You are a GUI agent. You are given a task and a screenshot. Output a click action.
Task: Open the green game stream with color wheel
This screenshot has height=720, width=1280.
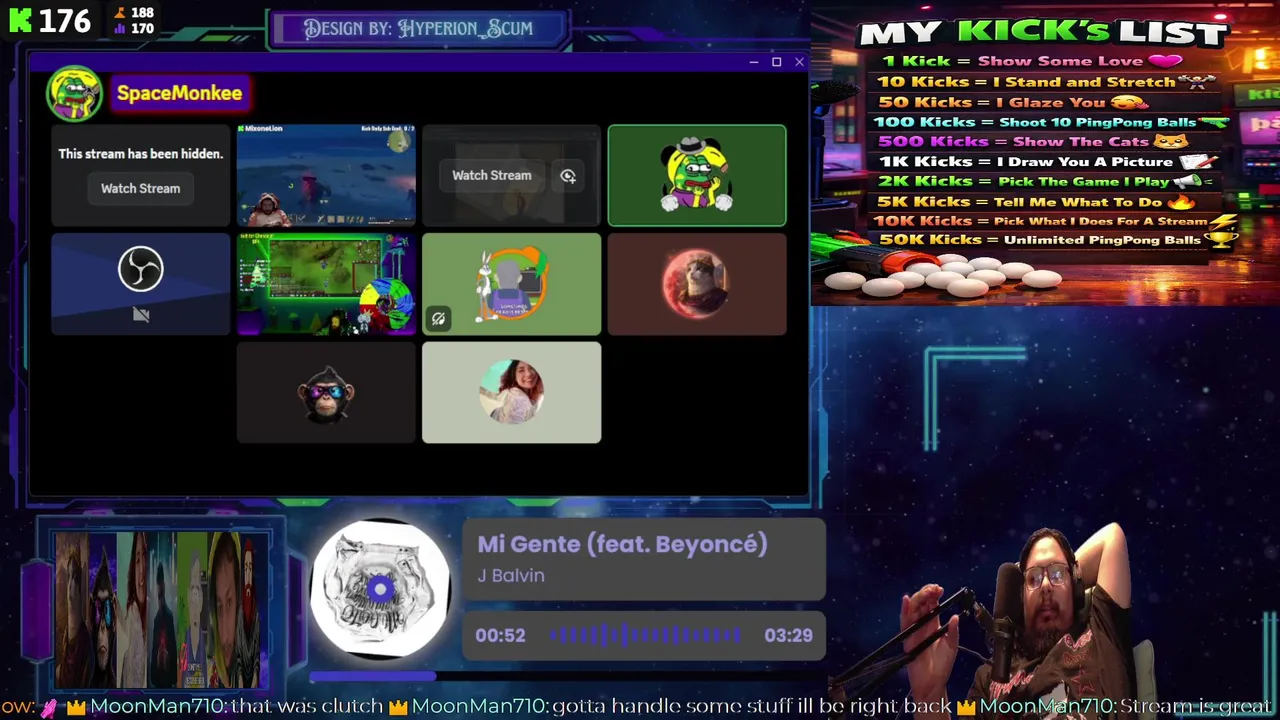click(x=326, y=284)
